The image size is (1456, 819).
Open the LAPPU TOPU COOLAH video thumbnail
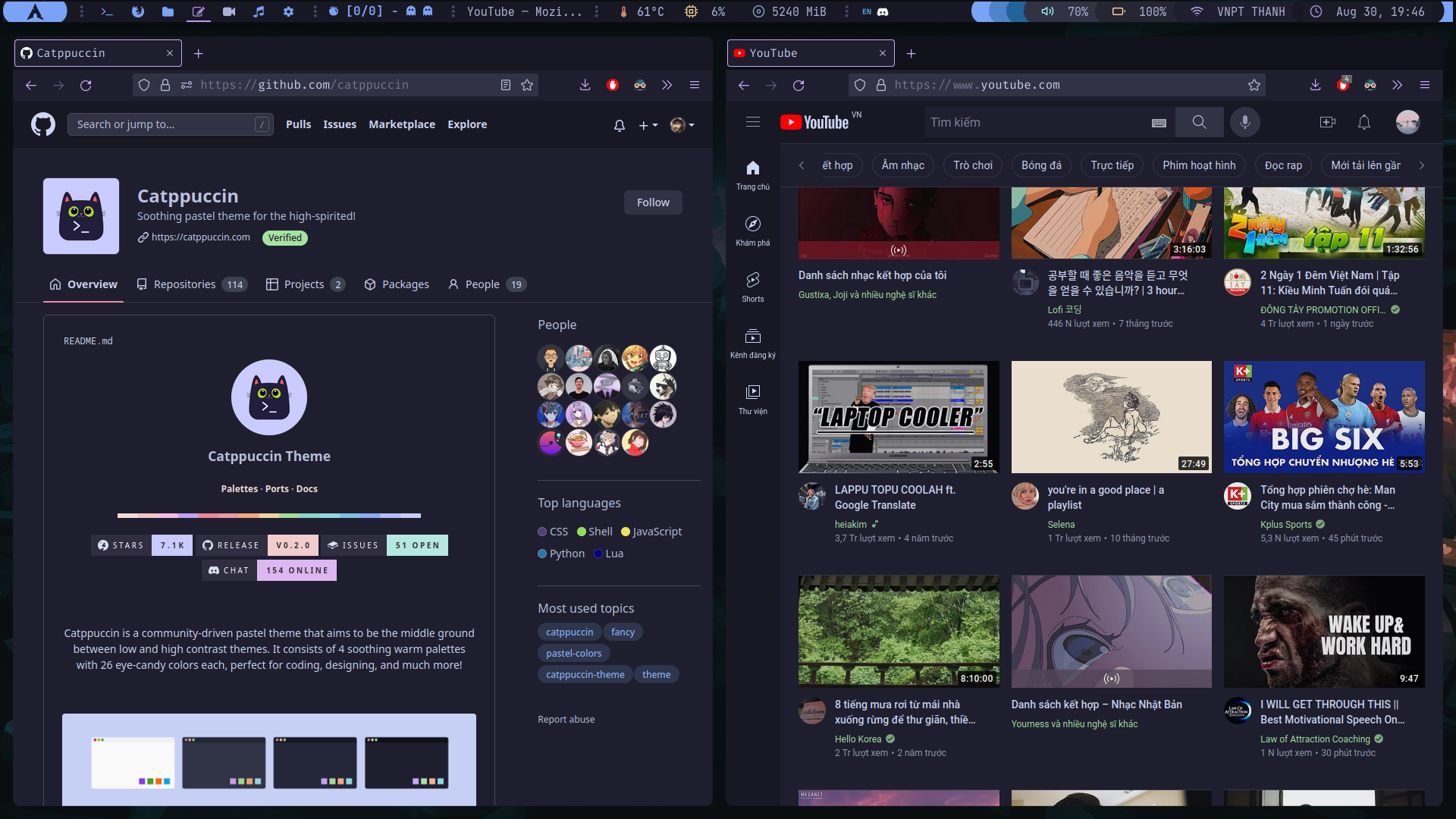coord(899,417)
